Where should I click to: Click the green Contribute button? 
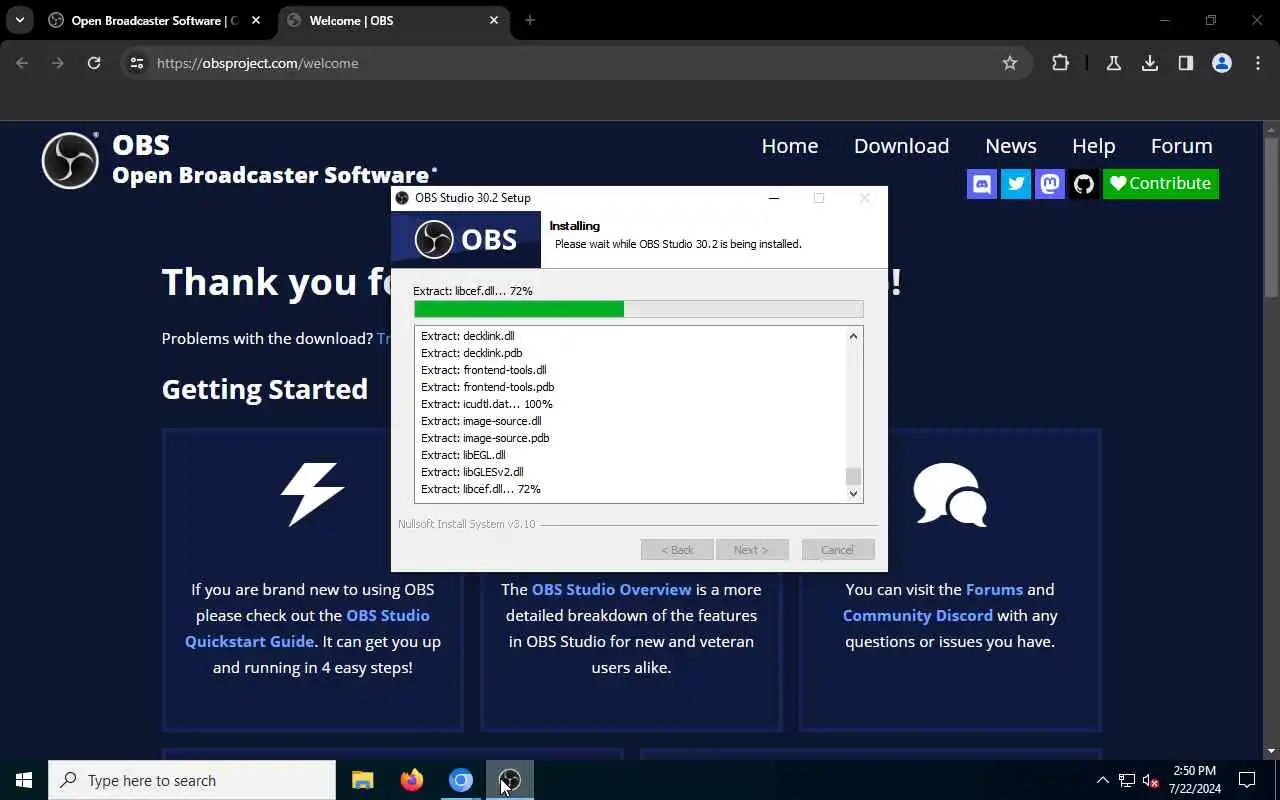coord(1161,183)
